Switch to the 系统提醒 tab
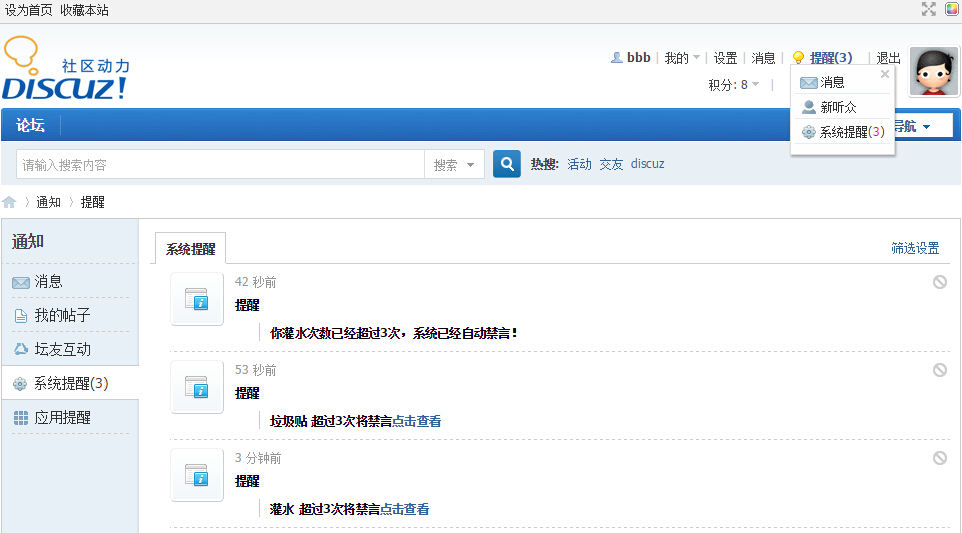This screenshot has width=962, height=533. 190,249
